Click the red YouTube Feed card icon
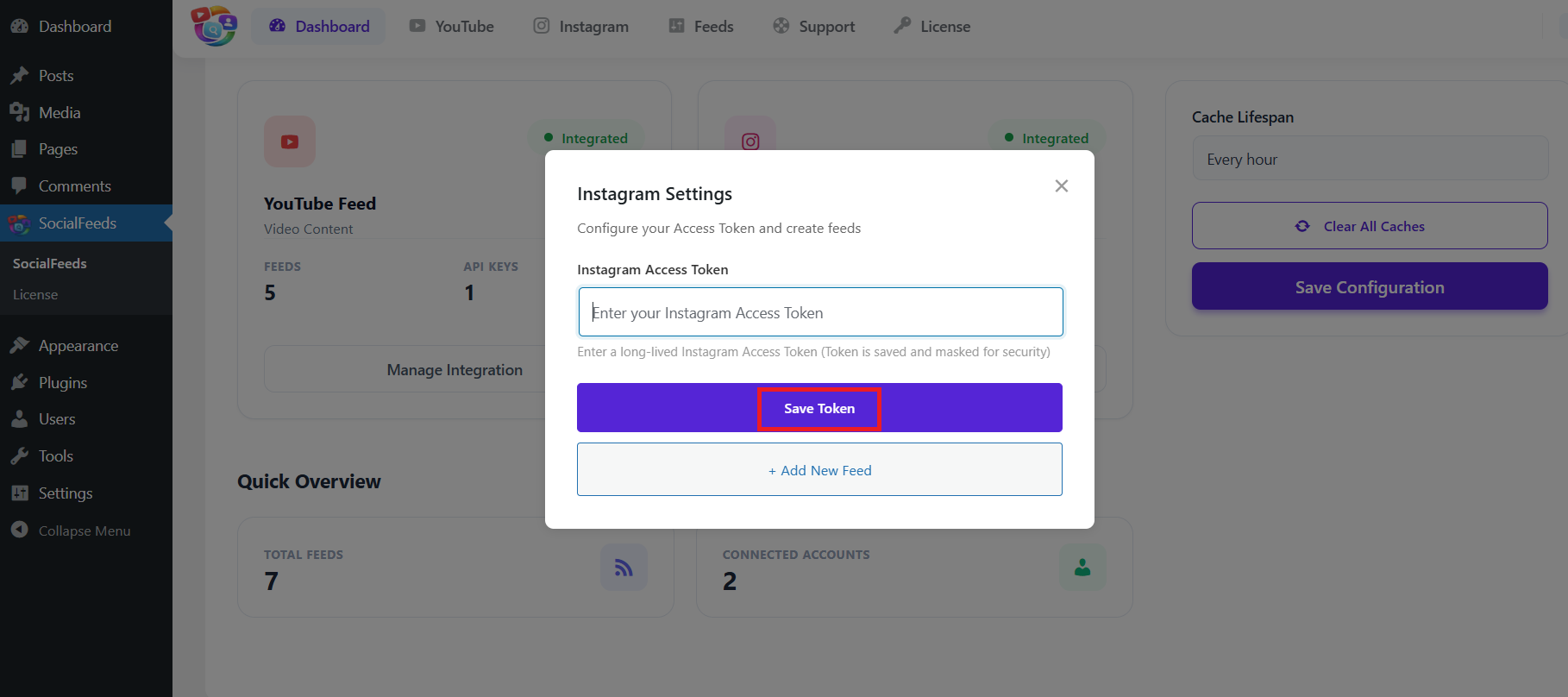 pyautogui.click(x=290, y=141)
